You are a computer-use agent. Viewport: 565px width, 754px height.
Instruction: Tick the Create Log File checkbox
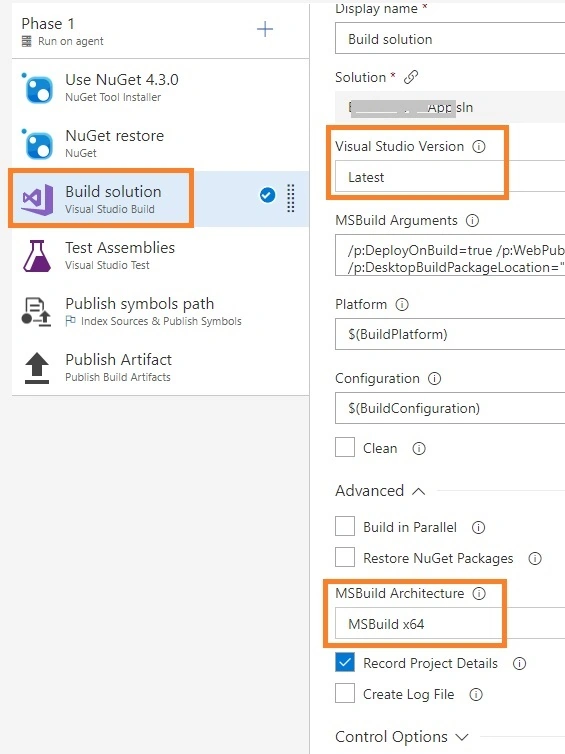(x=345, y=693)
